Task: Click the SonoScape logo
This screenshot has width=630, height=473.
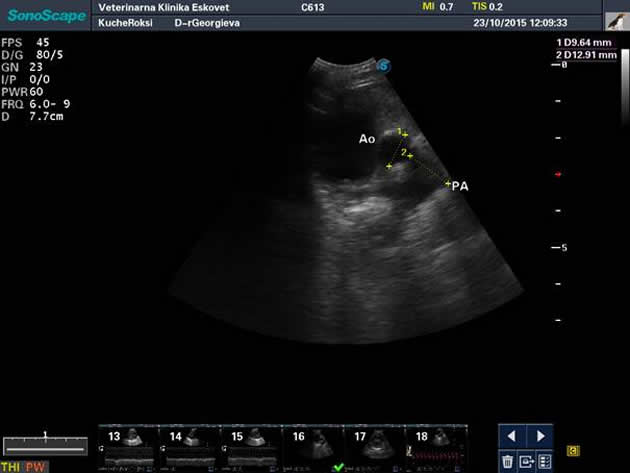Action: 46,15
